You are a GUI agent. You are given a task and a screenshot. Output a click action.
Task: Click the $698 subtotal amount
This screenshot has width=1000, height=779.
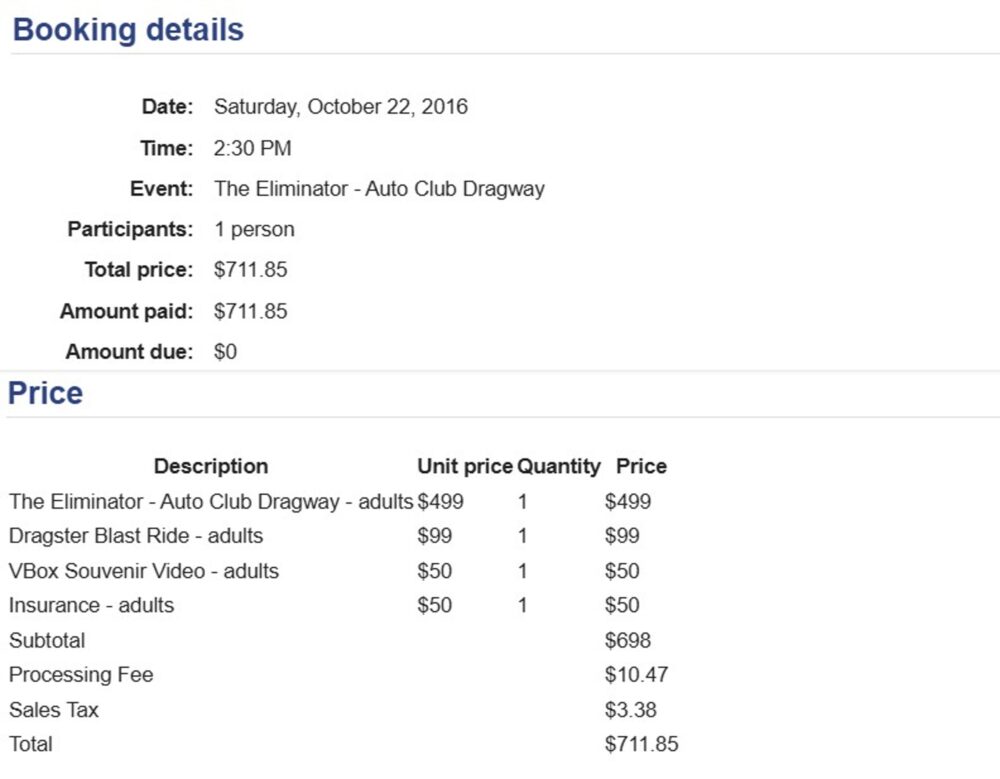(x=627, y=640)
